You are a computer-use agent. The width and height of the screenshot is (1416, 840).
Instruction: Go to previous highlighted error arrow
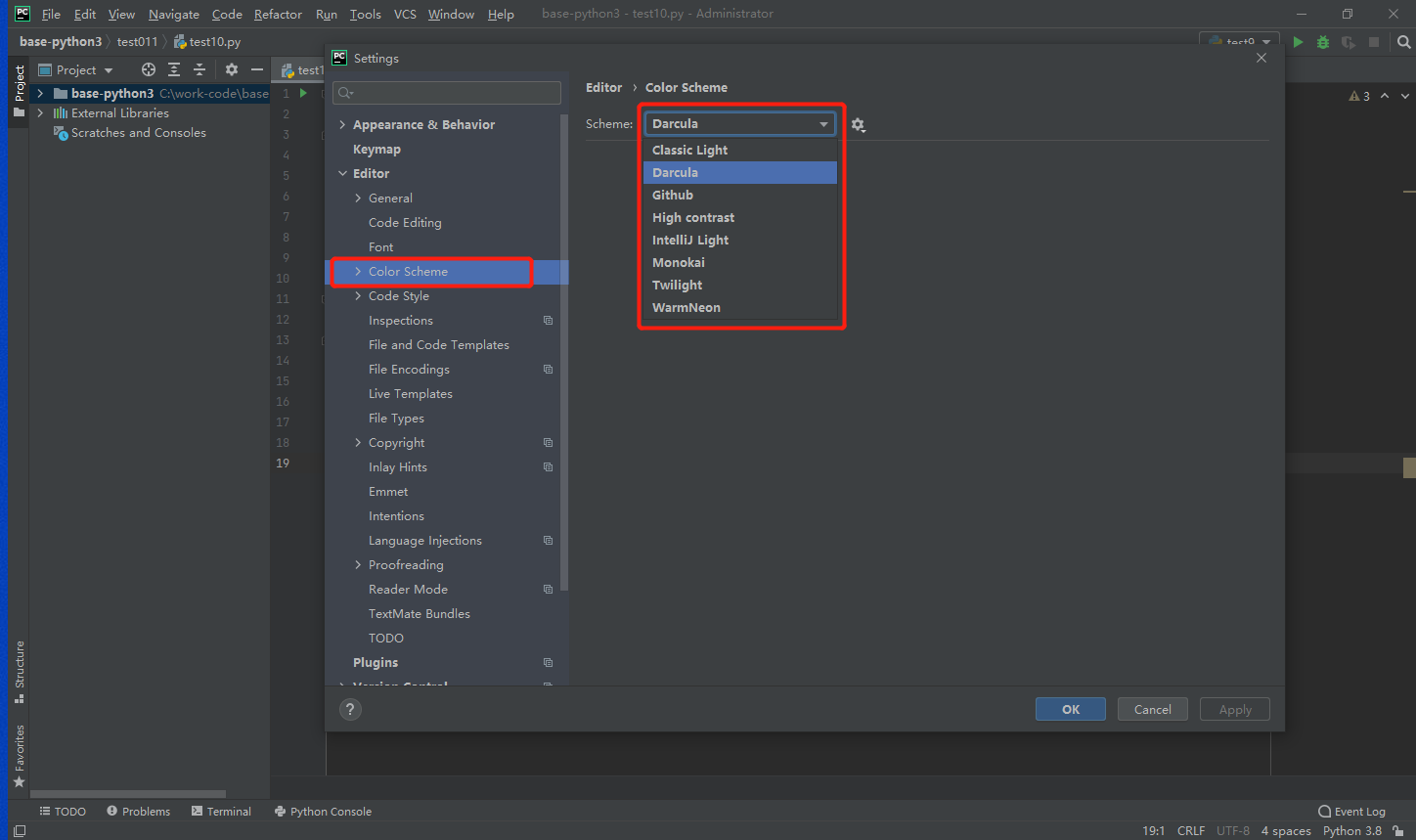[1385, 96]
